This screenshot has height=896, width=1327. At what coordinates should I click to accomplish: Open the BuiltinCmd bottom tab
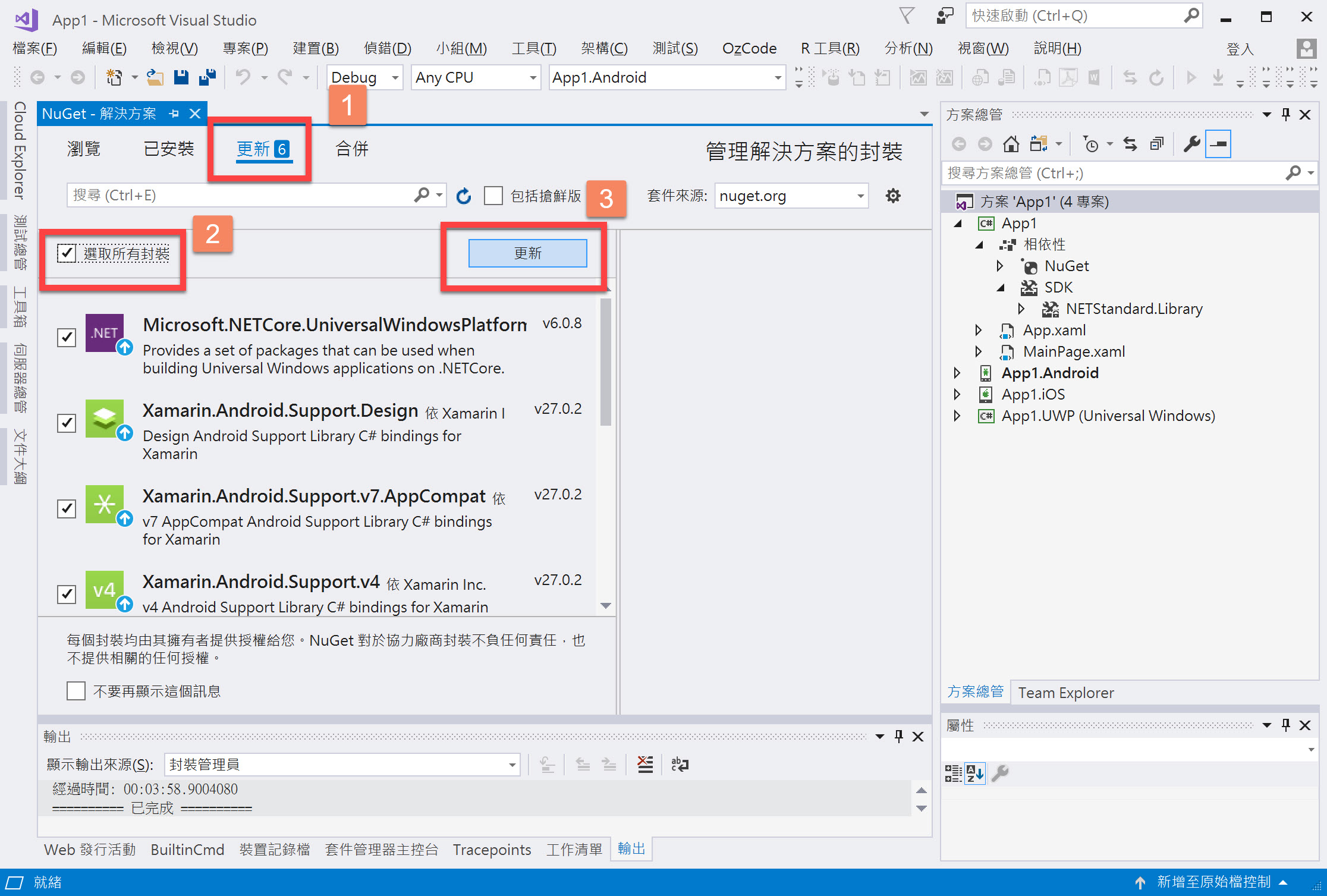pos(187,850)
